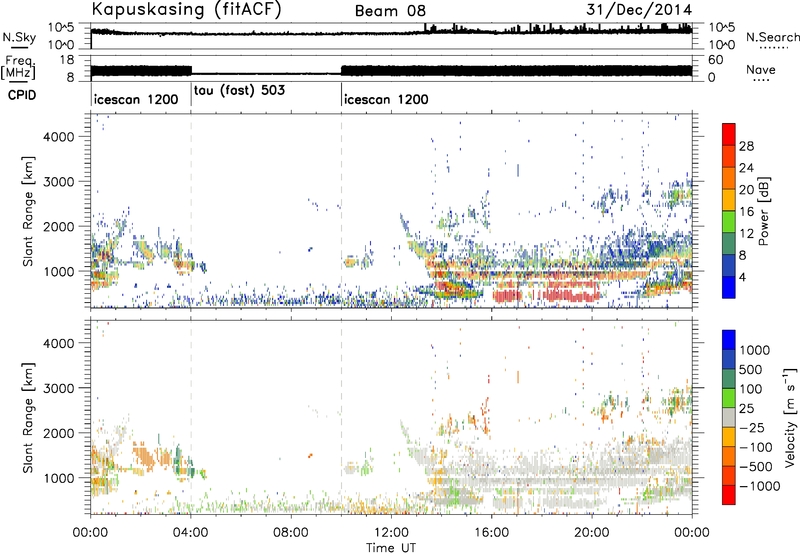Click the 'tau (fast) 503' CPID entry
800x554 pixels.
click(x=239, y=90)
